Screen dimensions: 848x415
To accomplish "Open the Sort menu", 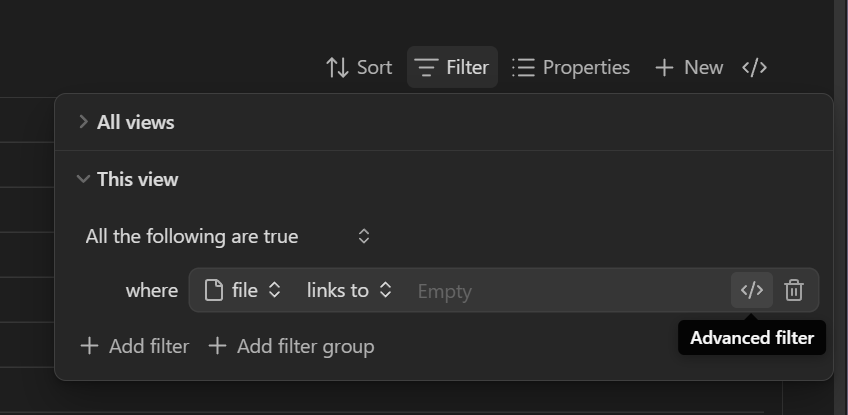I will [359, 68].
